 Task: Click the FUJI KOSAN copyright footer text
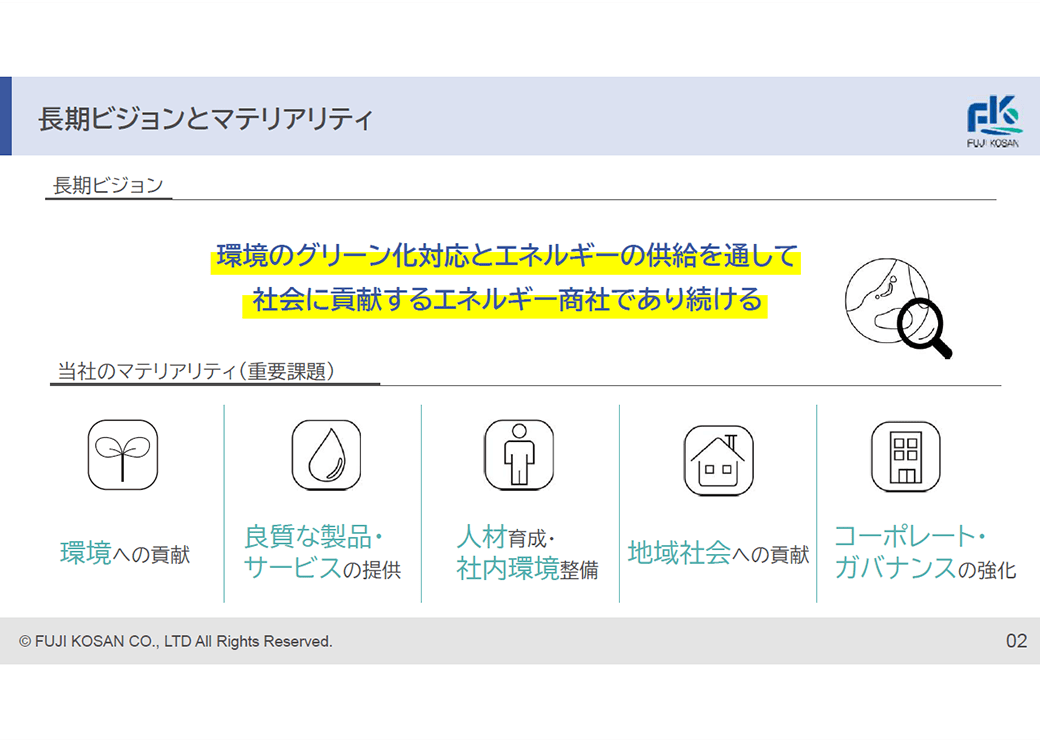[176, 641]
